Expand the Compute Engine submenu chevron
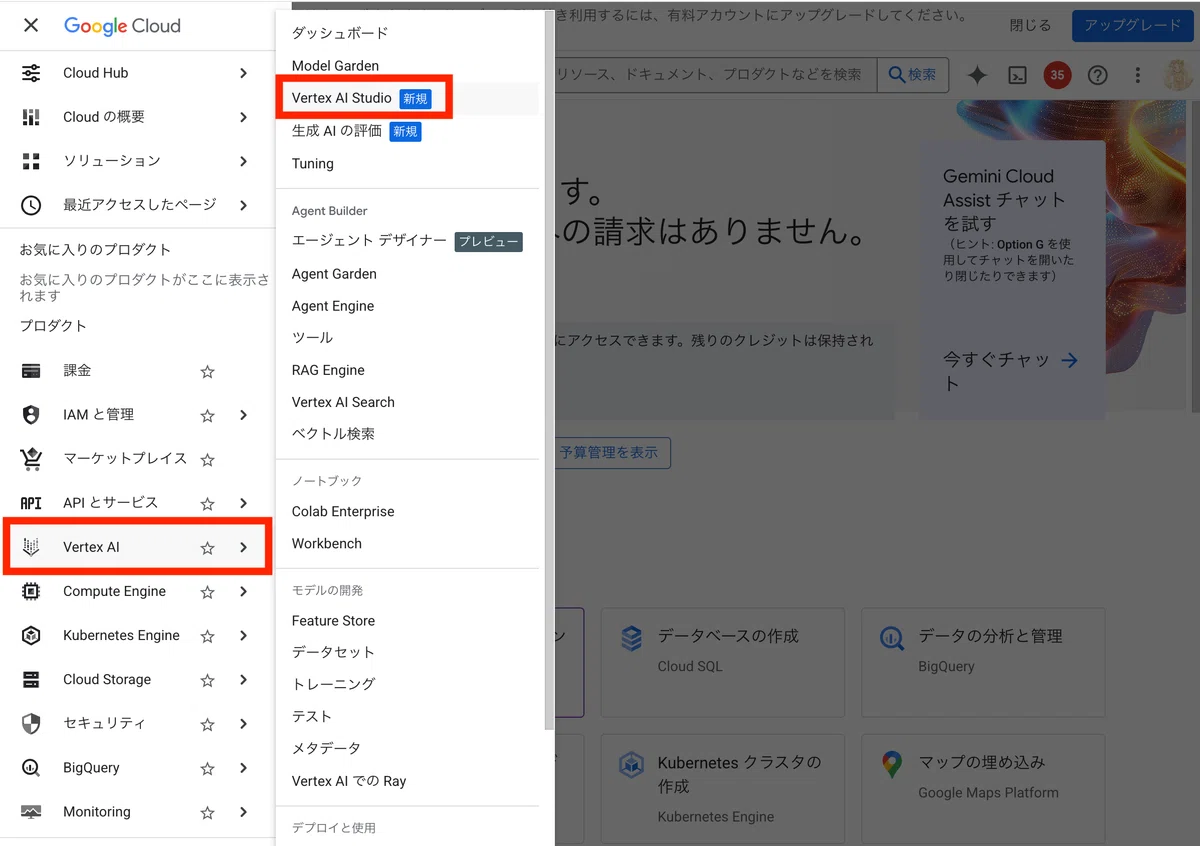 243,591
